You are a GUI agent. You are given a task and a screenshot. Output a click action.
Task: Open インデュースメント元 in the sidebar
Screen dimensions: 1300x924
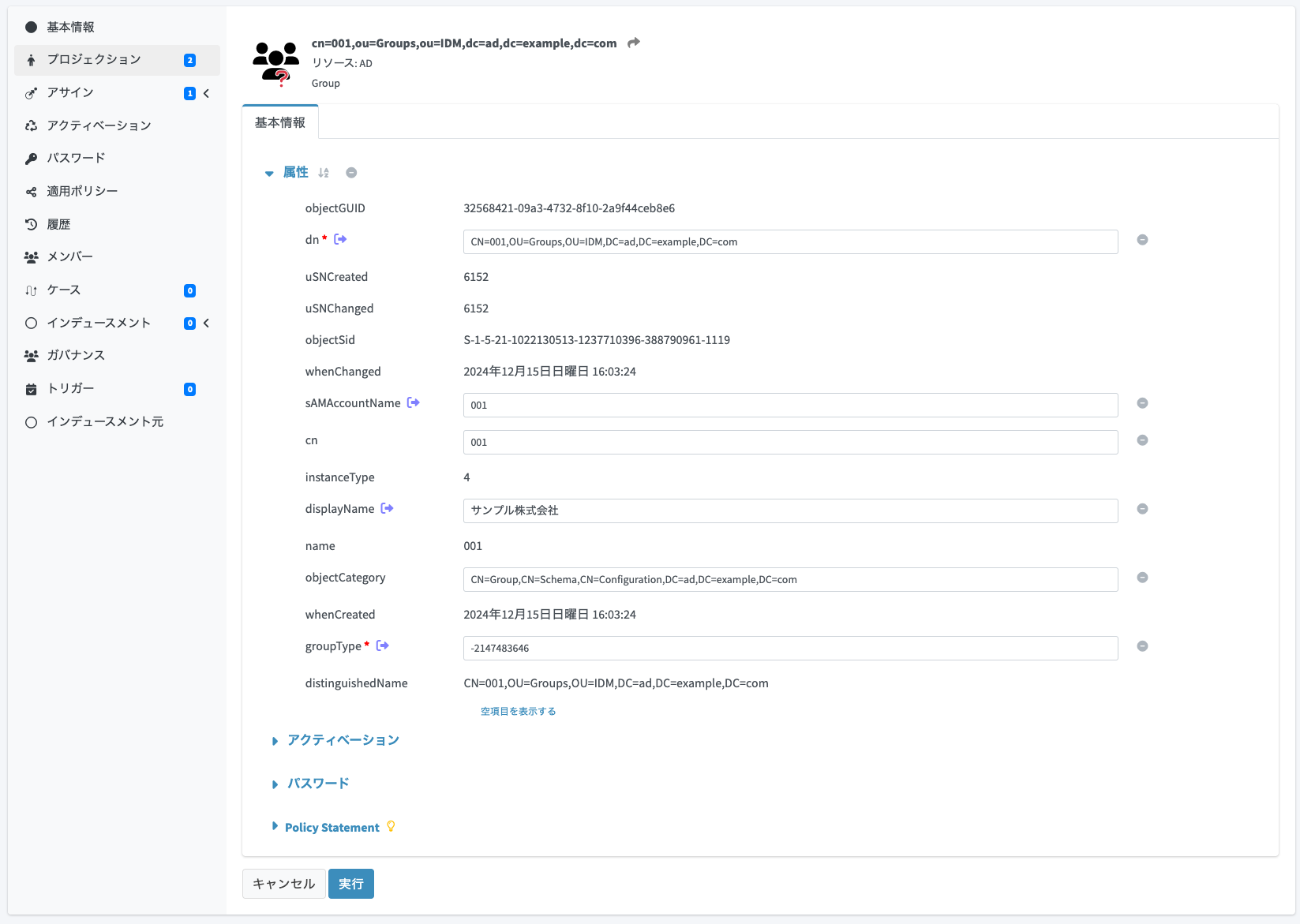pyautogui.click(x=117, y=421)
